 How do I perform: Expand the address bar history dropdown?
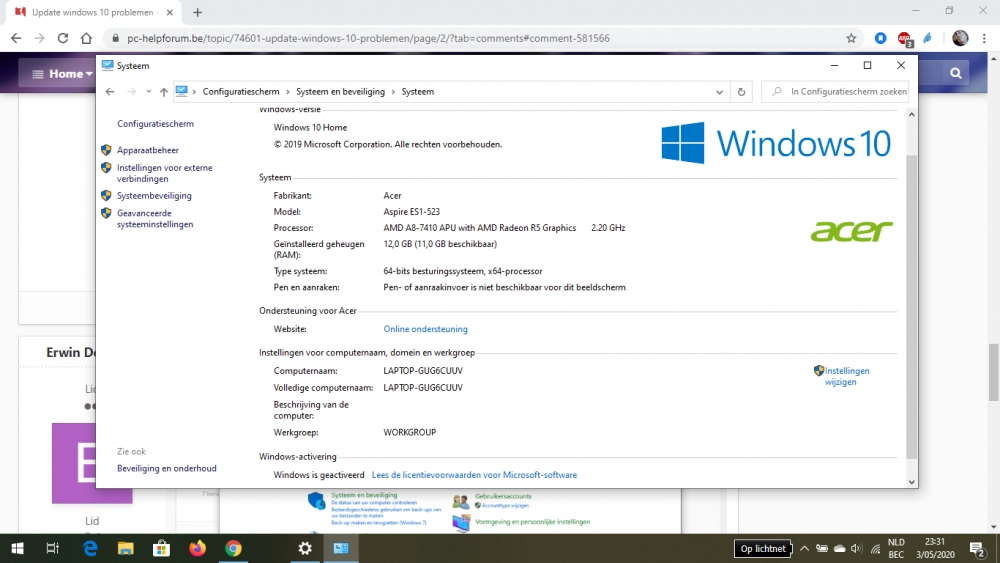pyautogui.click(x=719, y=92)
